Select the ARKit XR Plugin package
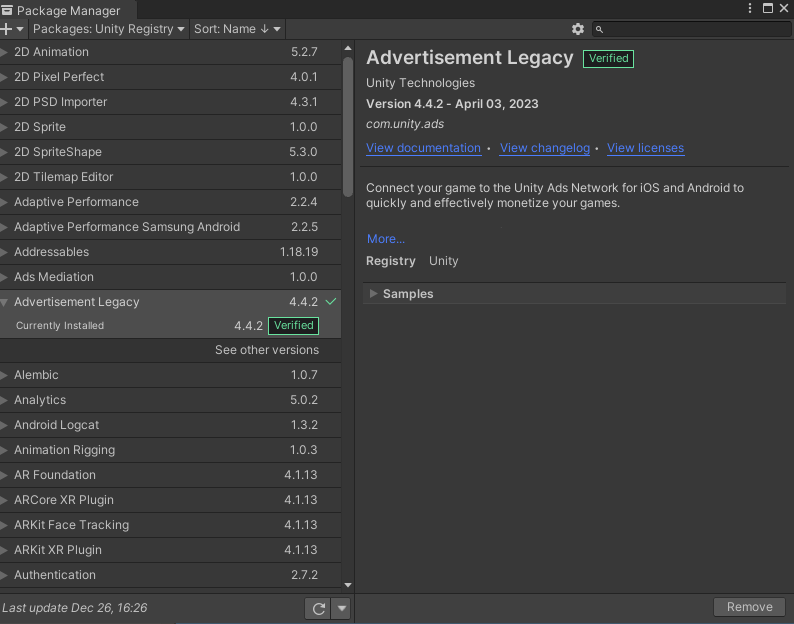794x624 pixels. [x=170, y=550]
